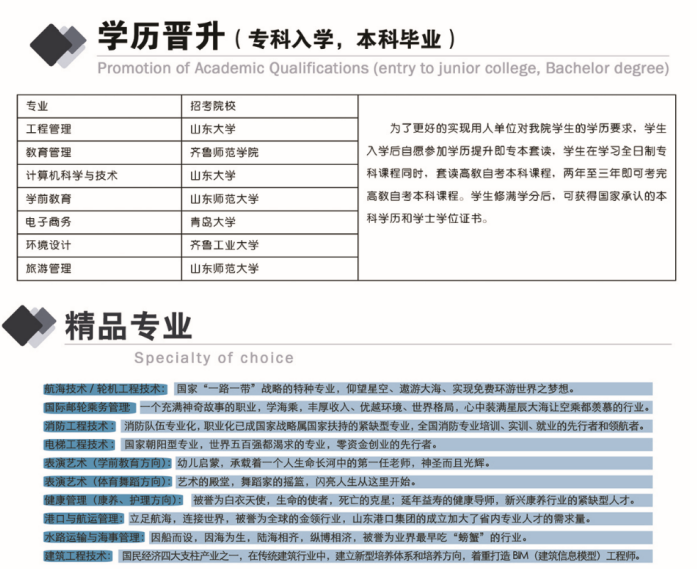The width and height of the screenshot is (698, 569).
Task: Click the 'Specialty of choice' subtitle
Action: point(214,357)
